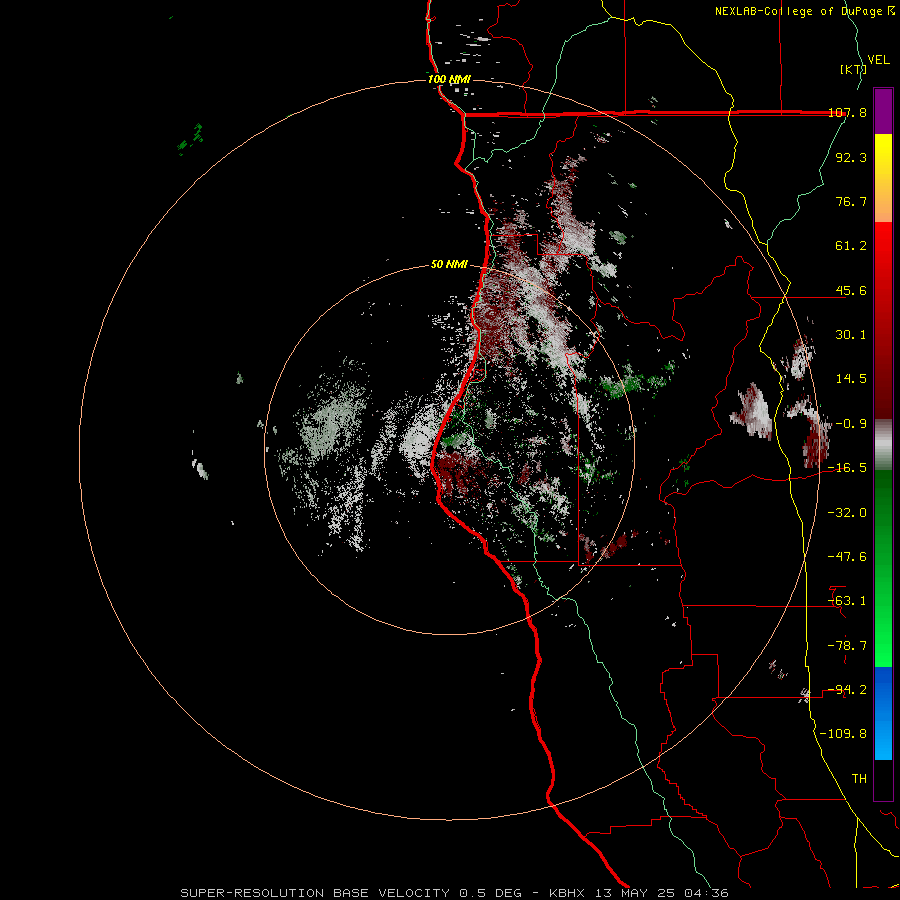900x900 pixels.
Task: Click the 107.8 value on the velocity scale
Action: 848,112
